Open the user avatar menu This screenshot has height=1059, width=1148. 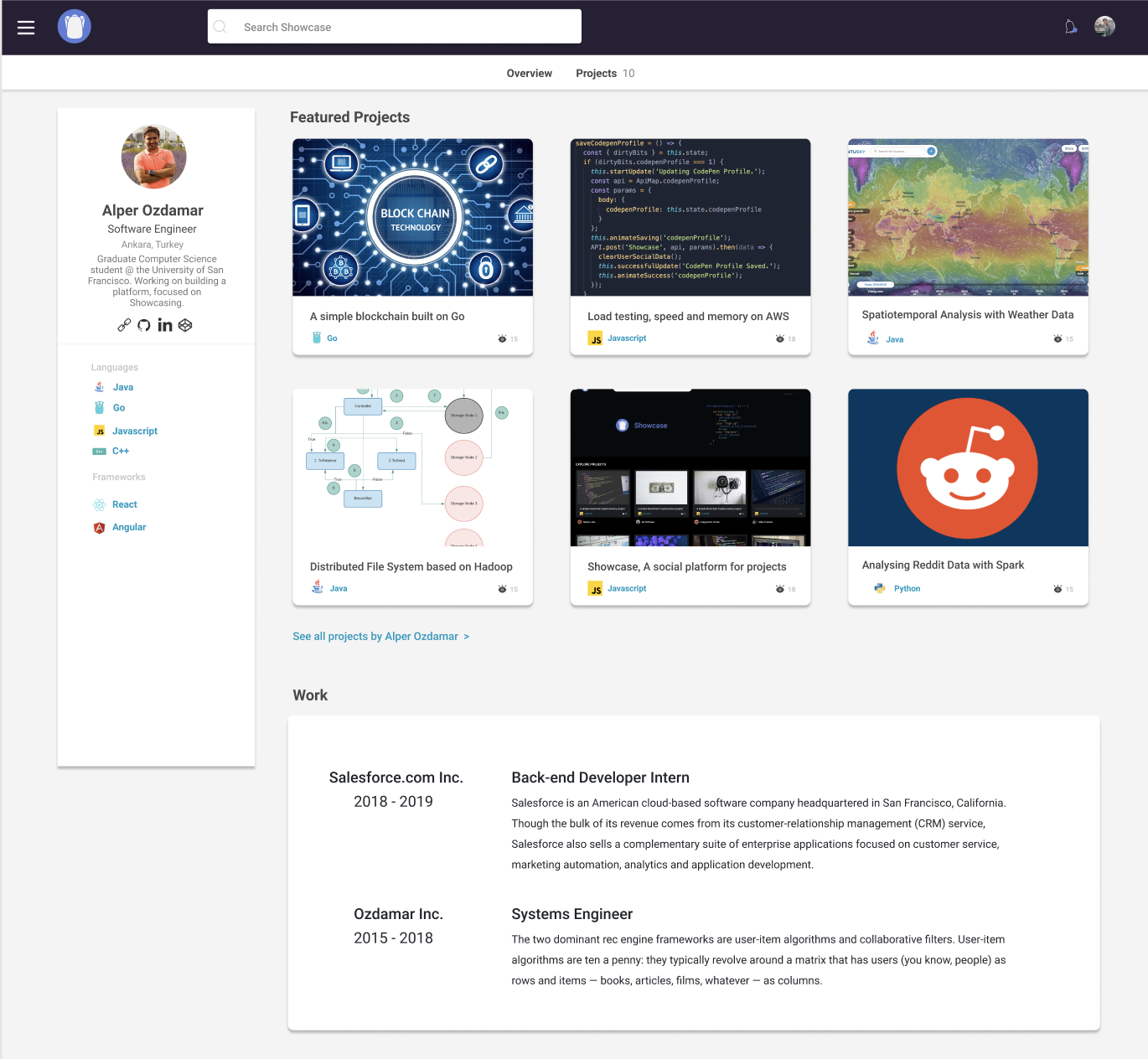coord(1104,27)
